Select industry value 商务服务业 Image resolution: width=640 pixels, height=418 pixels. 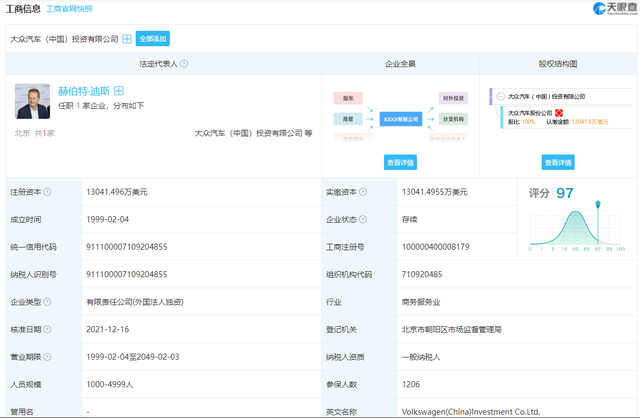[x=421, y=302]
